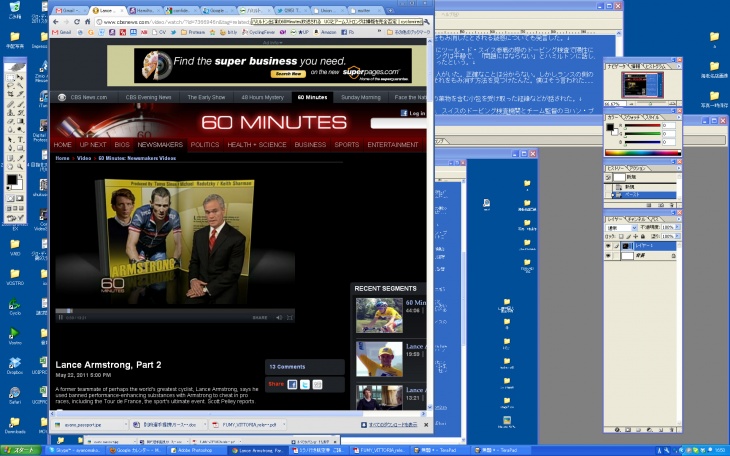This screenshot has width=730, height=456.
Task: Switch to the Channels tab in Photoshop
Action: coord(636,219)
